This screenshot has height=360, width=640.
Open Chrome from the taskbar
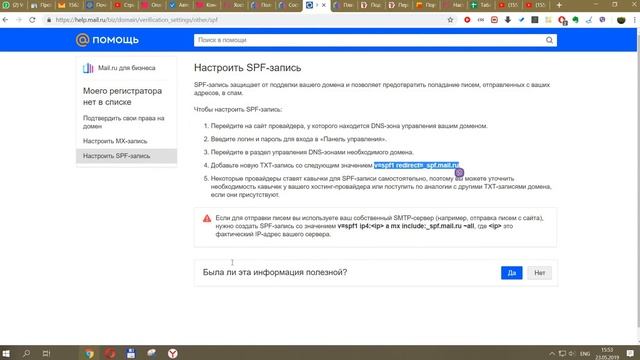tap(89, 353)
